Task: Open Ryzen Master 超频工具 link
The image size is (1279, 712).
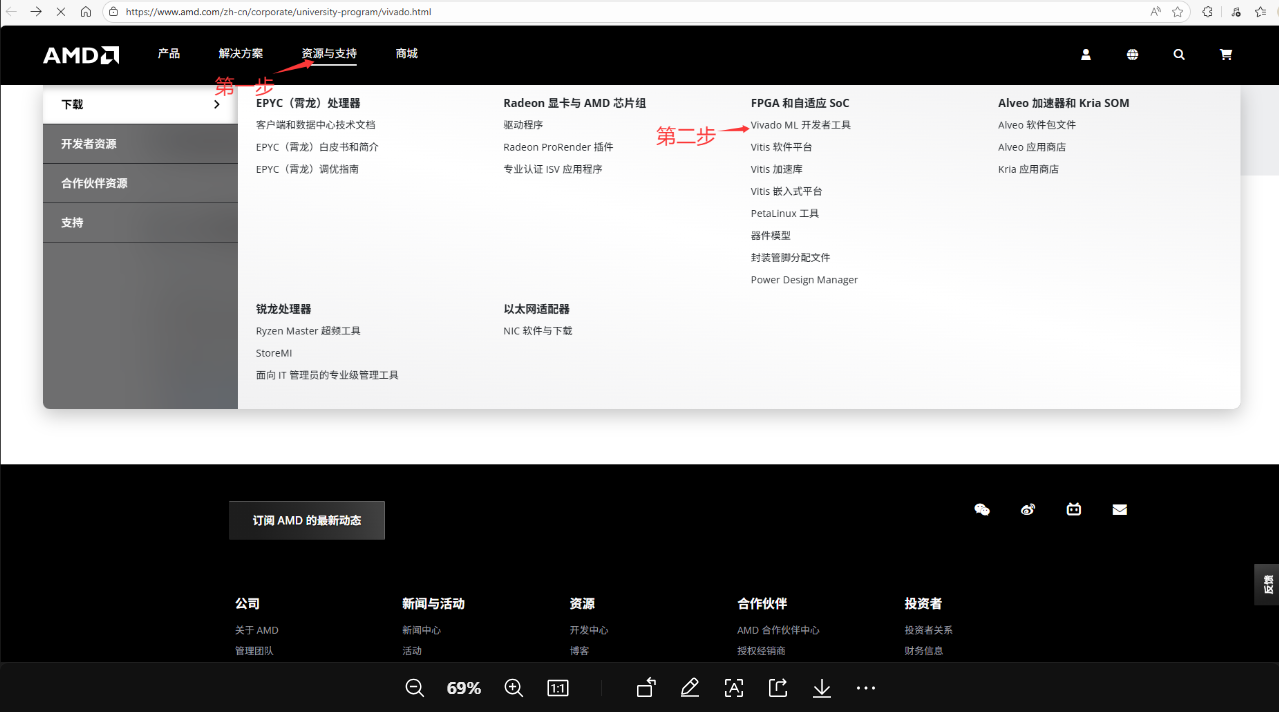Action: (308, 331)
